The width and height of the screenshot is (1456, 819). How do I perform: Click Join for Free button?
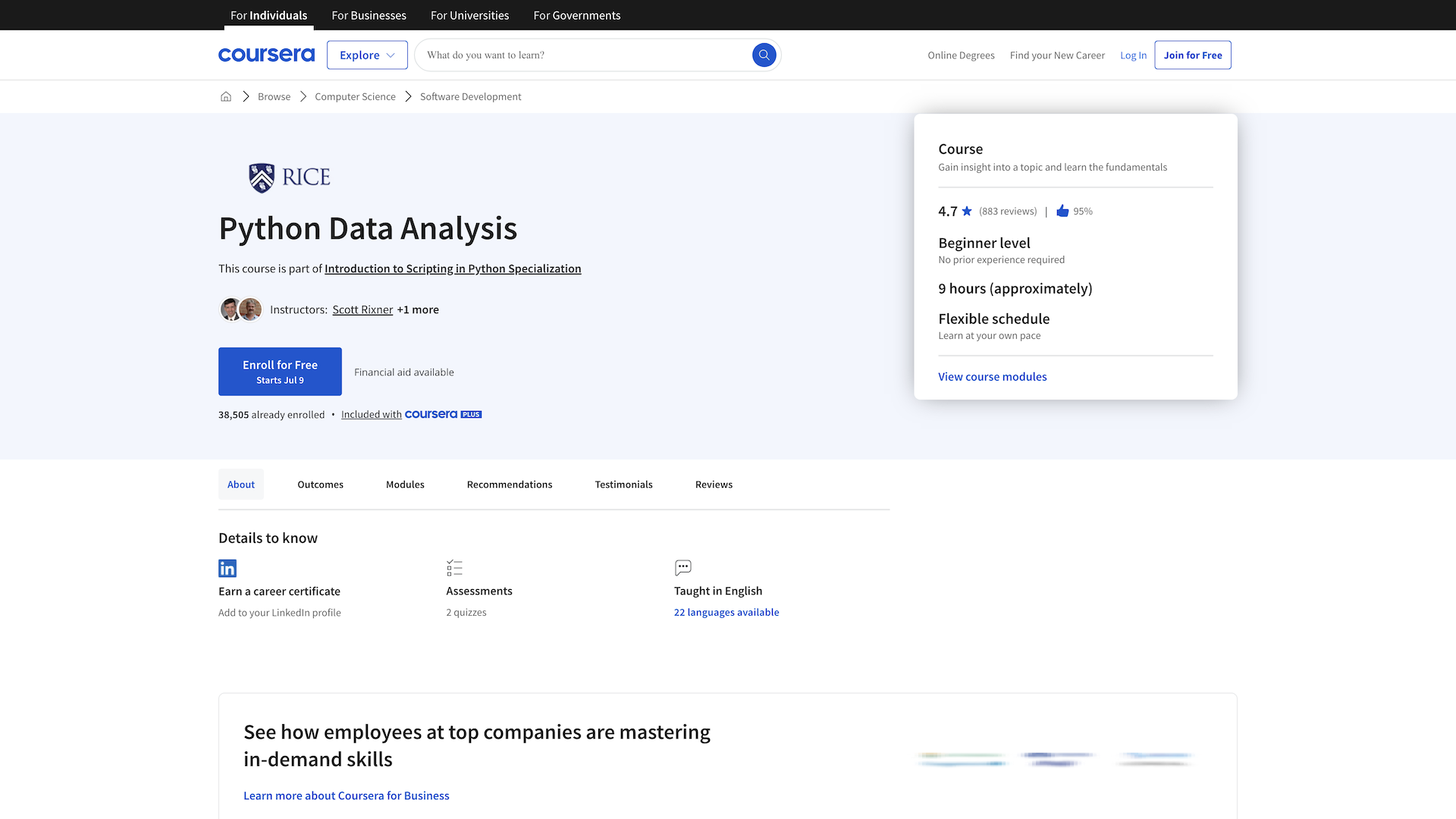pyautogui.click(x=1193, y=55)
